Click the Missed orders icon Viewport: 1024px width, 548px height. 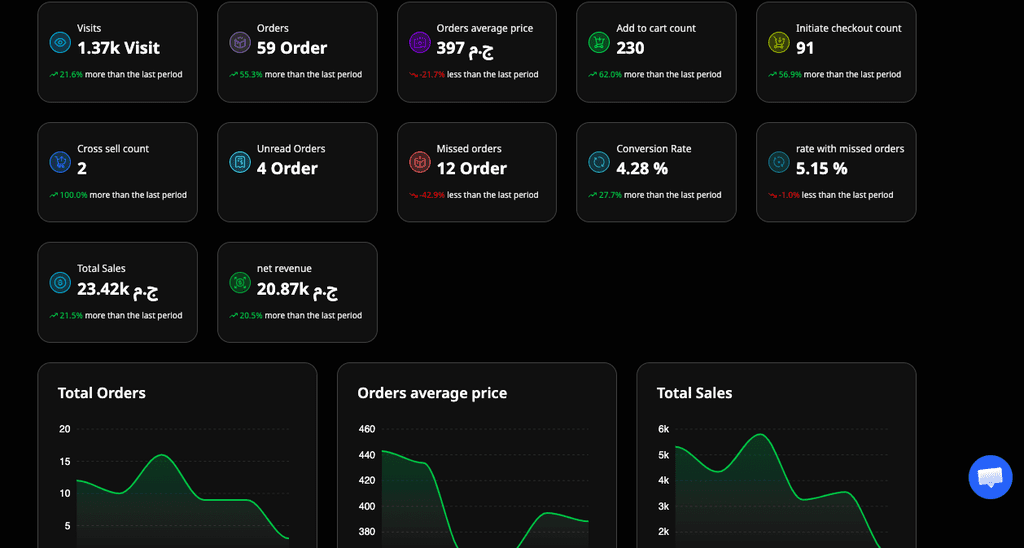coord(420,162)
